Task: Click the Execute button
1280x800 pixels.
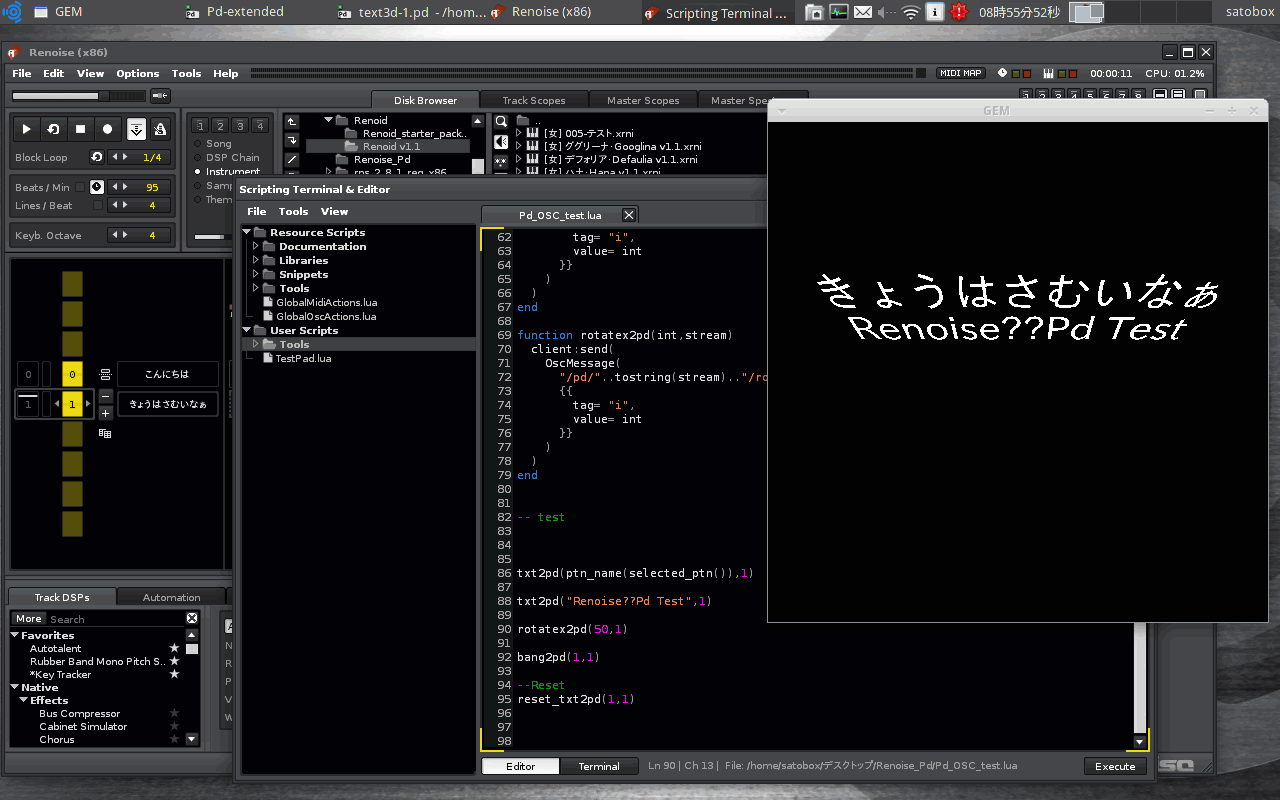Action: pyautogui.click(x=1115, y=766)
